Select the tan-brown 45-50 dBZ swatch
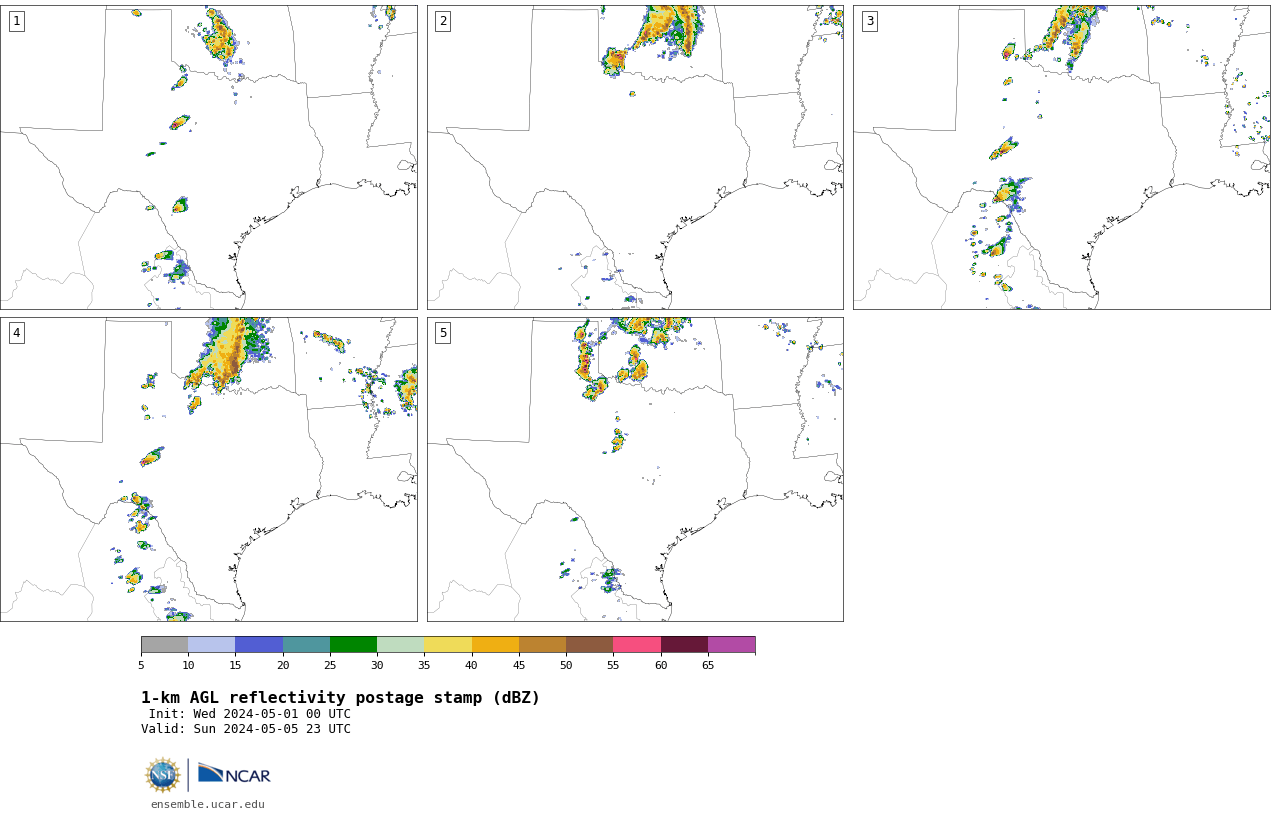 tap(542, 644)
